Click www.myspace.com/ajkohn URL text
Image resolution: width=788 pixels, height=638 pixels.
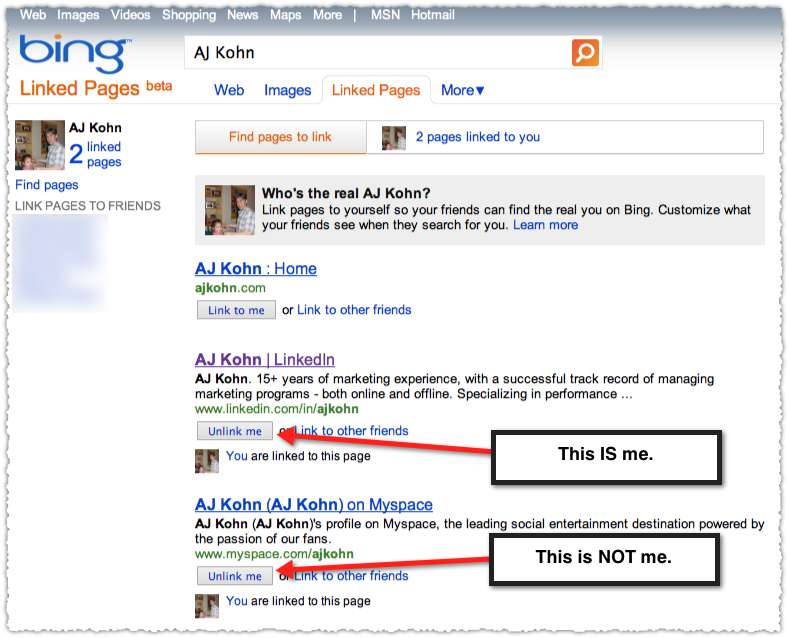tap(274, 554)
